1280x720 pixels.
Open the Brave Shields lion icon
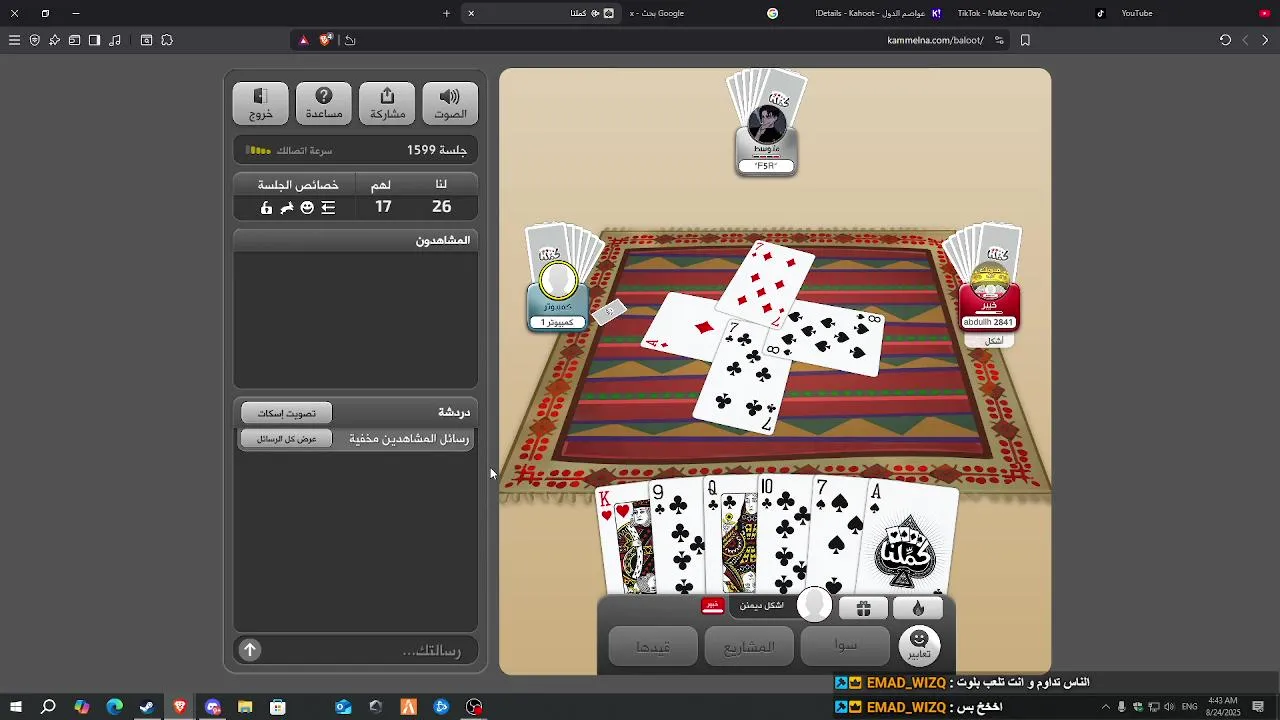click(x=325, y=40)
